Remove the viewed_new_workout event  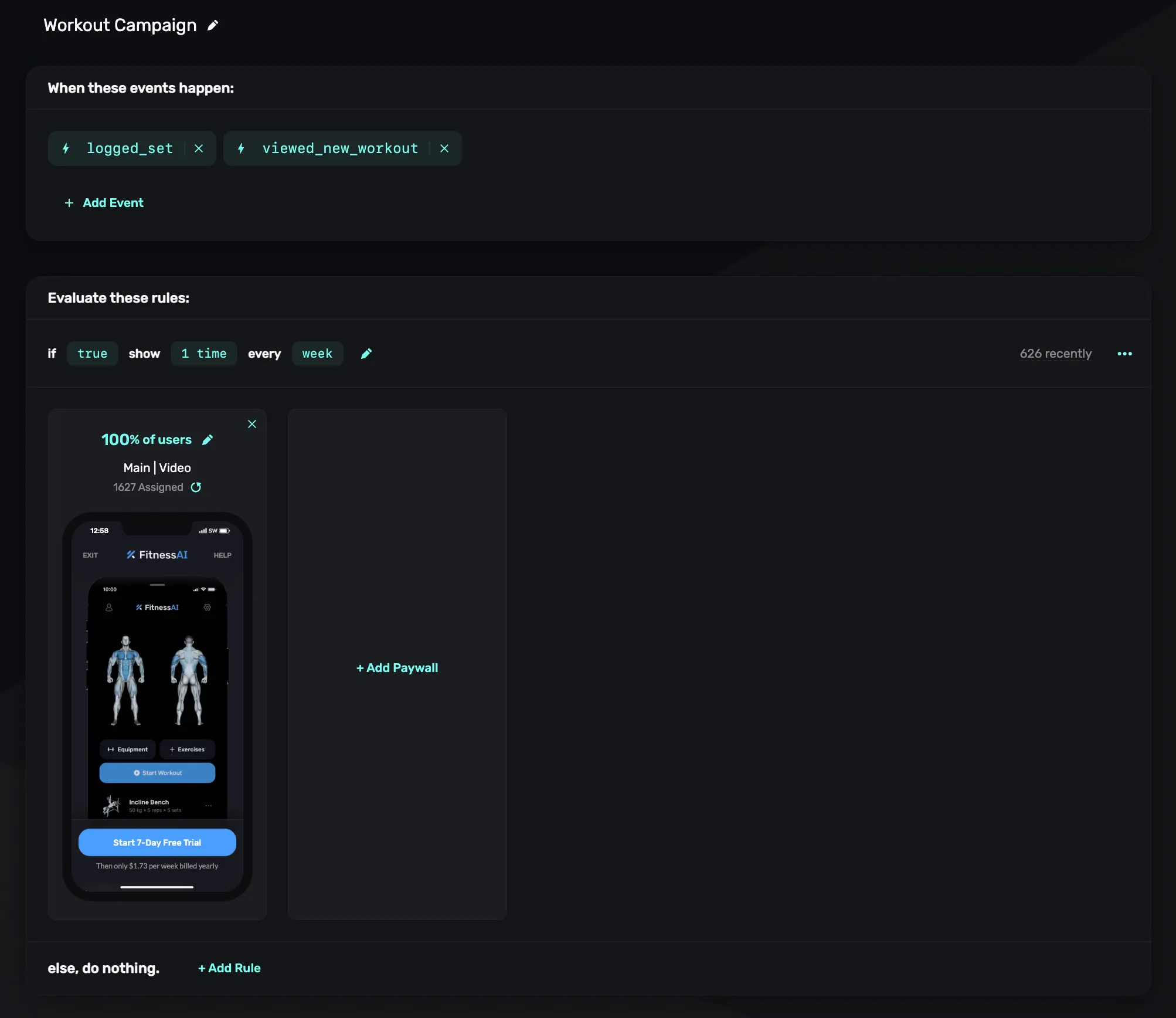[x=444, y=148]
